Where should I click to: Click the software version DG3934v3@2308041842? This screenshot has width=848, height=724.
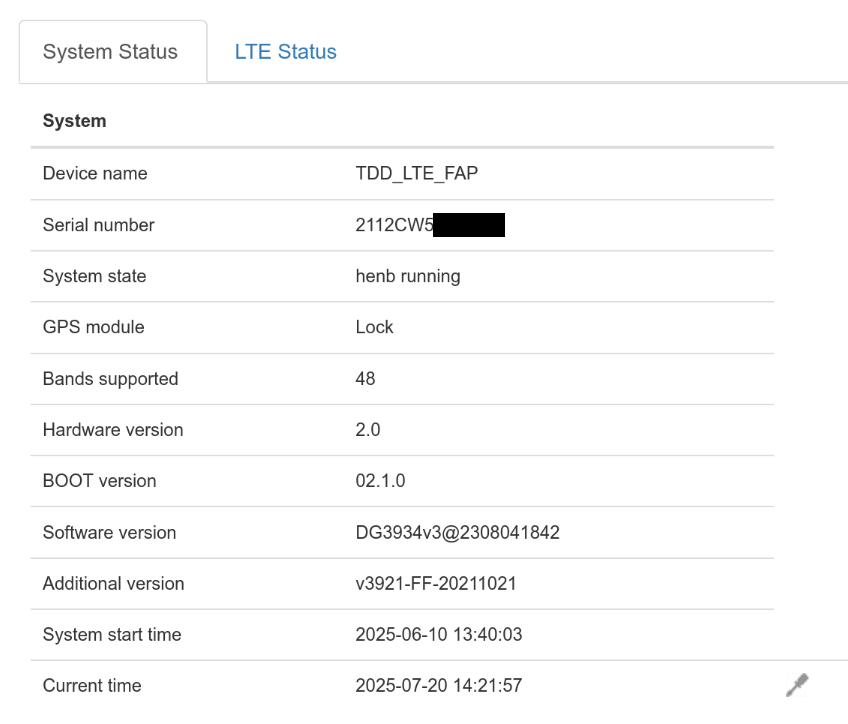pos(458,533)
